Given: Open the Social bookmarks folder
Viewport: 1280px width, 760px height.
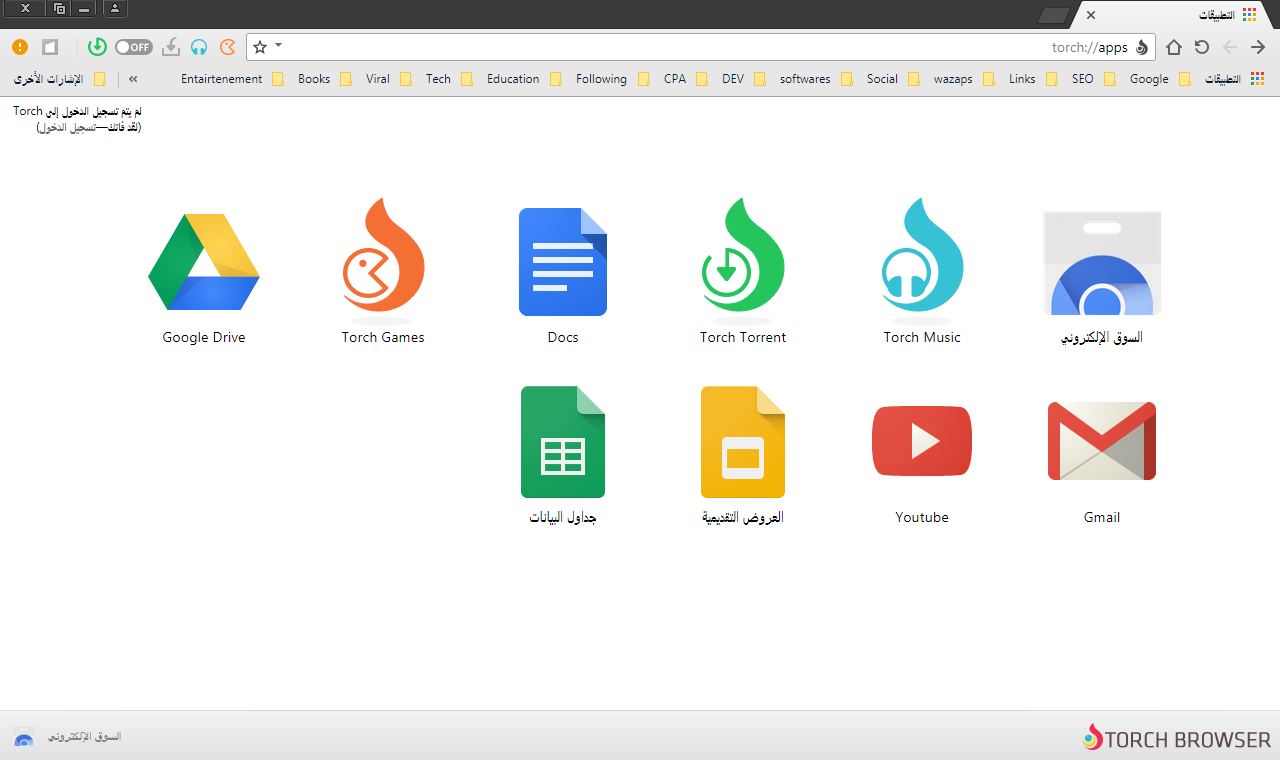Looking at the screenshot, I should coord(893,79).
